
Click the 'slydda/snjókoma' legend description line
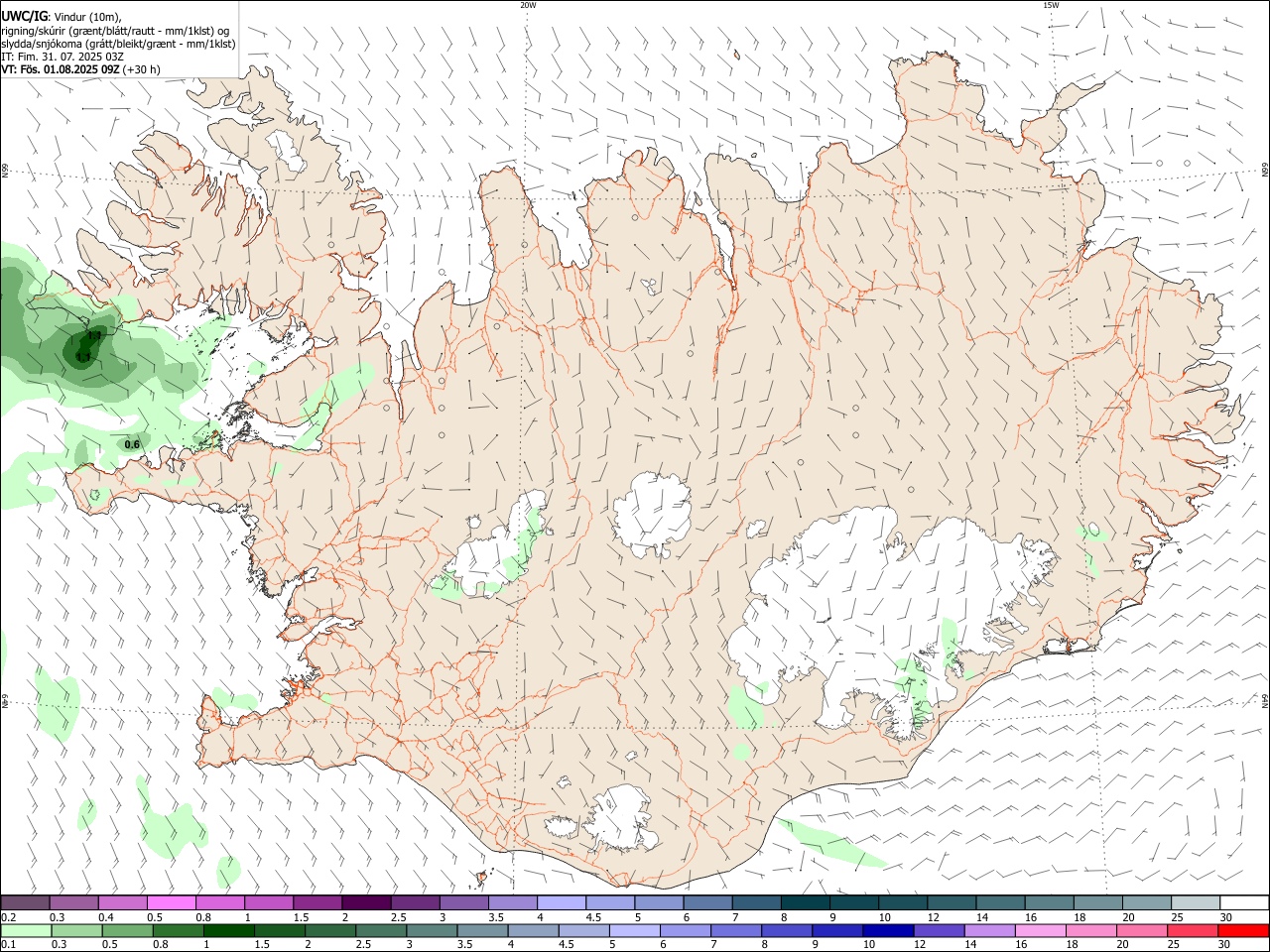point(118,44)
